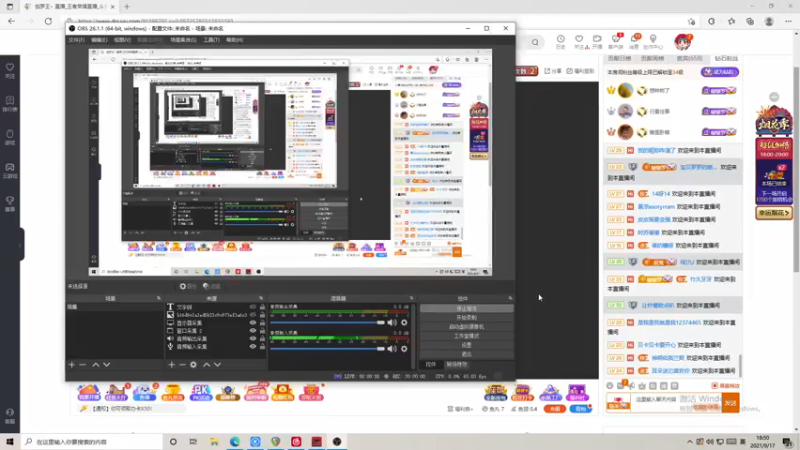This screenshot has height=450, width=800.
Task: Pop out the 控件 dock via header icon
Action: pos(510,298)
